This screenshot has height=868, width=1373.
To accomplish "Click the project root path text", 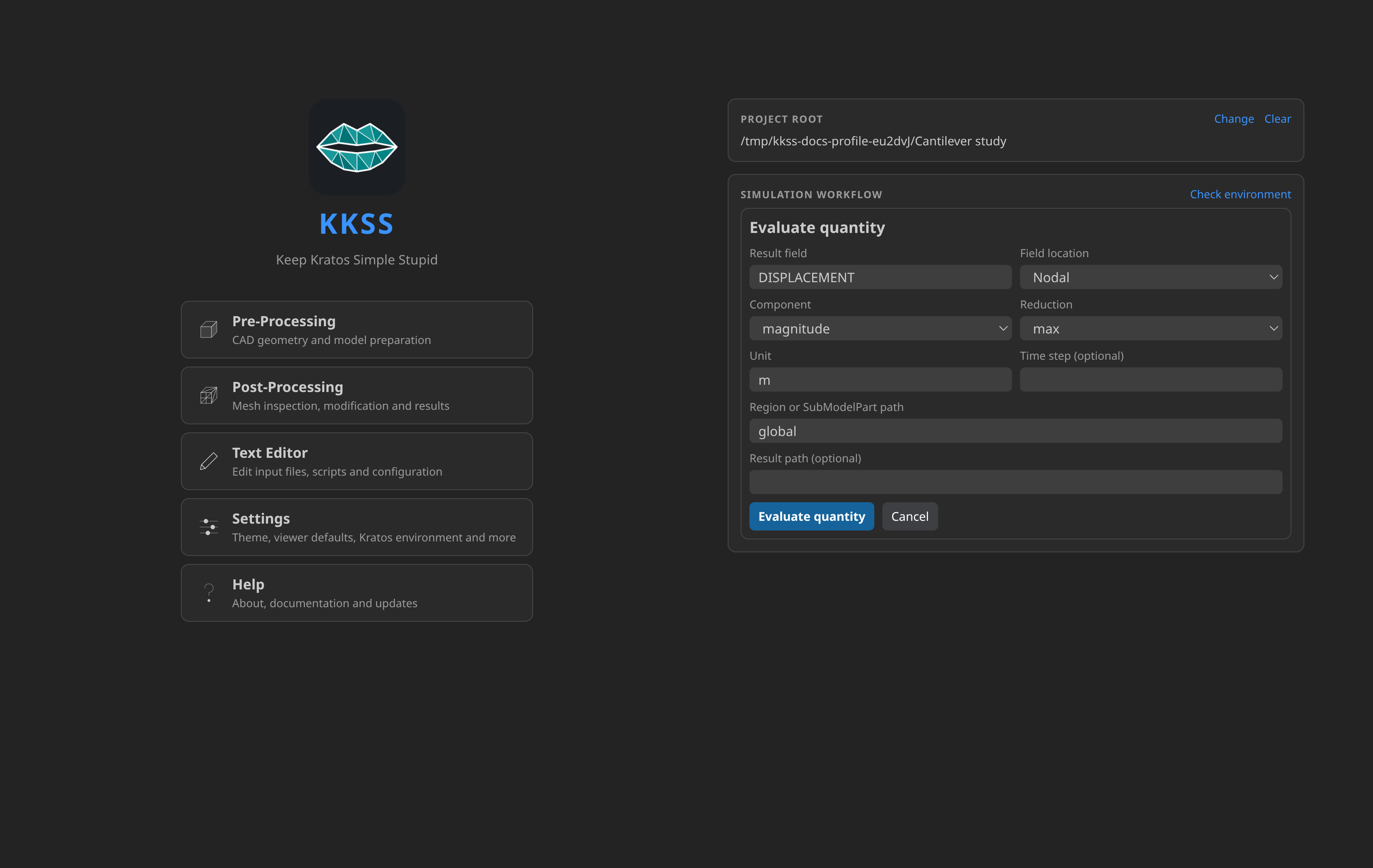I will point(873,141).
